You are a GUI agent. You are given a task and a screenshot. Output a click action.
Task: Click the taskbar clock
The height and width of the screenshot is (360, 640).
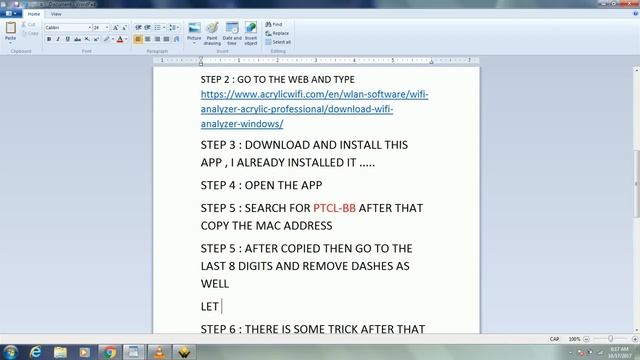620,352
